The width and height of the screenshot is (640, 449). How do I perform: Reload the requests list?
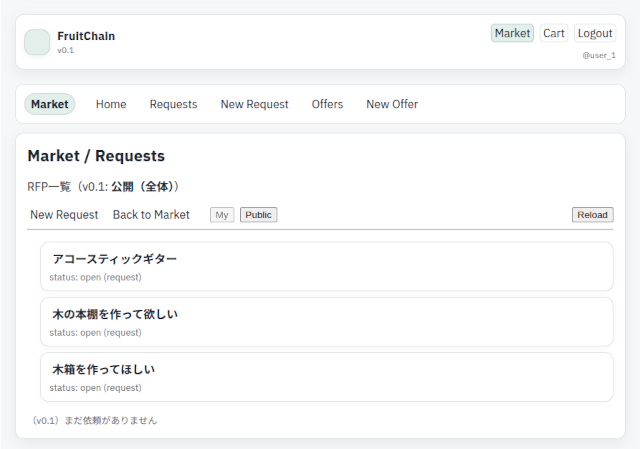point(592,215)
